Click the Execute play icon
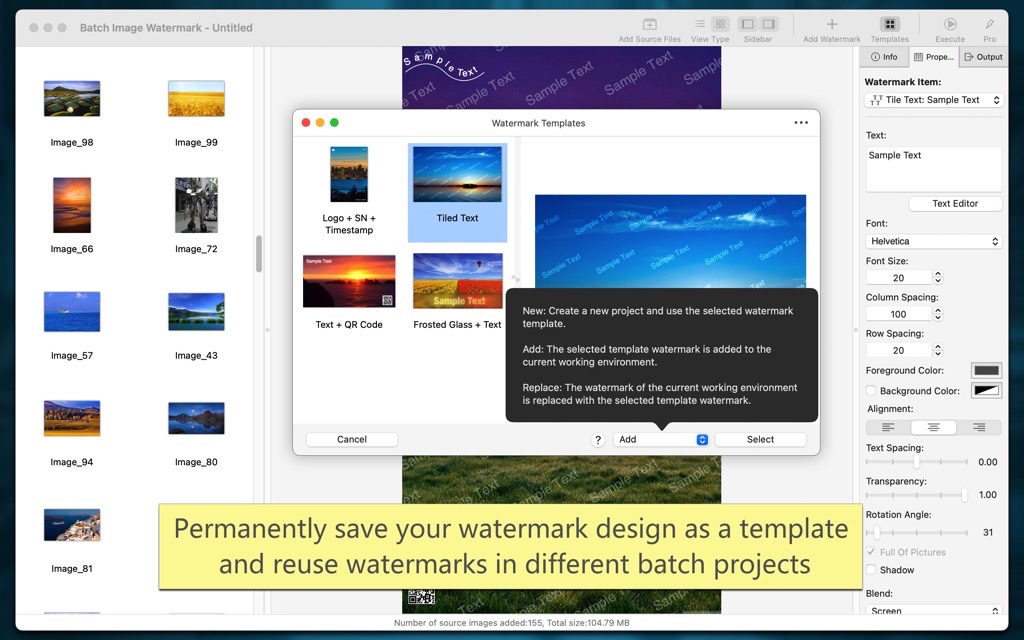The height and width of the screenshot is (640, 1024). pos(950,24)
